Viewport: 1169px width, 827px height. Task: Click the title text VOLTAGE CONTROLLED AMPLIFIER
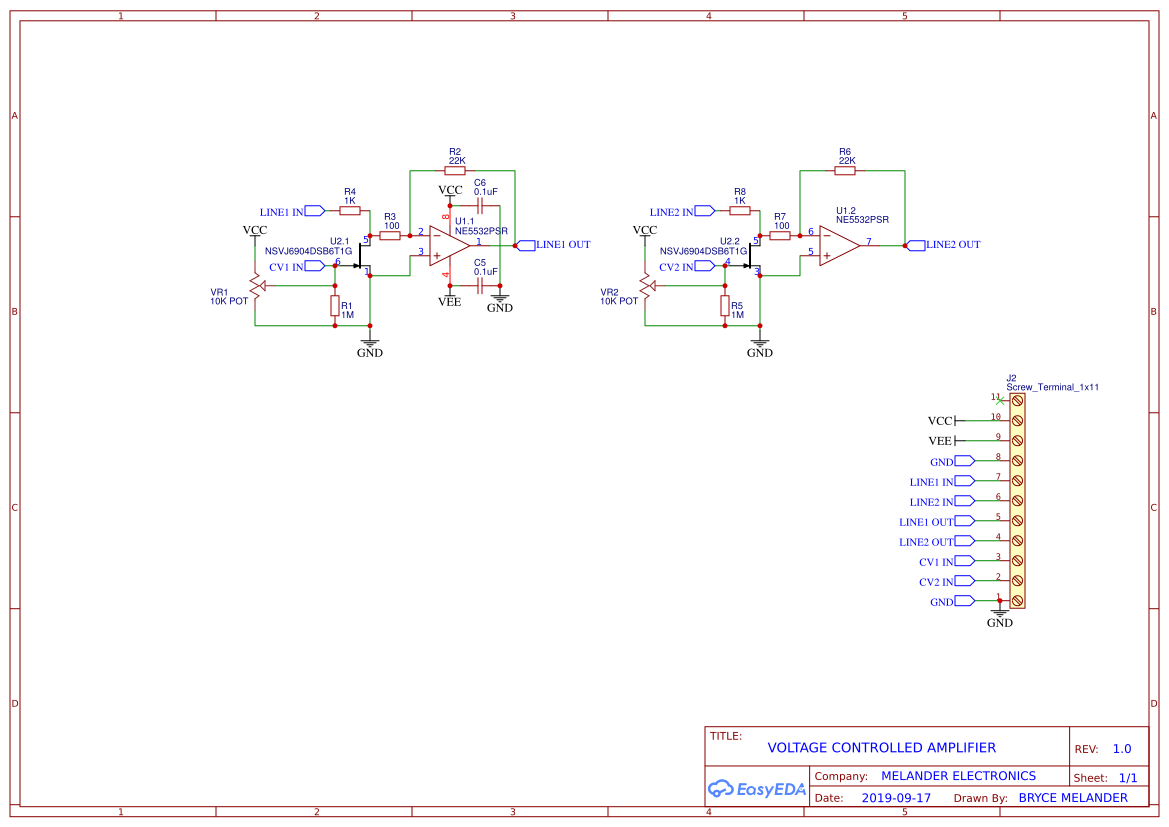tap(881, 747)
